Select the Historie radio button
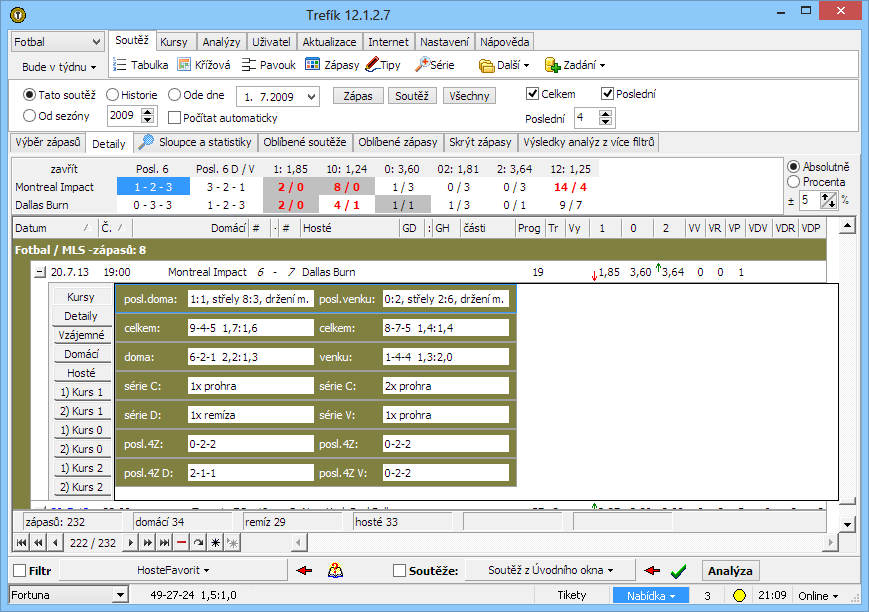869x612 pixels. pos(112,95)
